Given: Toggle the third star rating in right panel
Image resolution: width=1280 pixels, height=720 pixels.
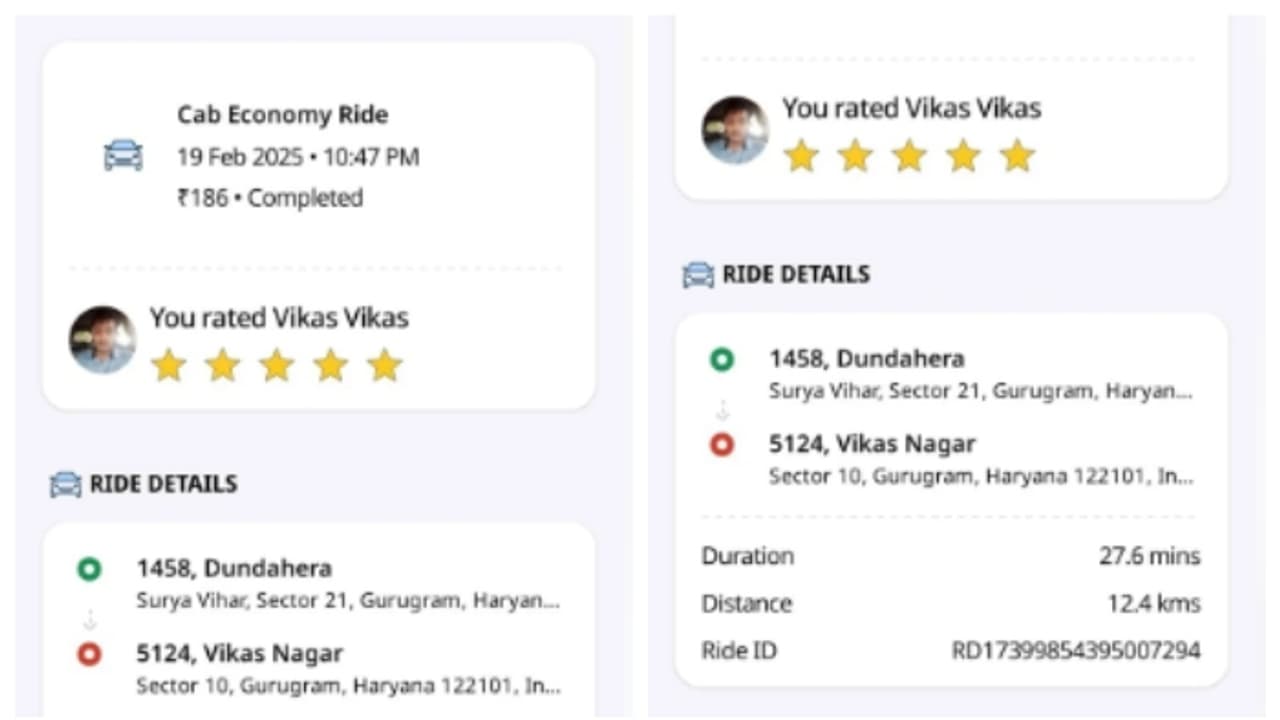Looking at the screenshot, I should (x=908, y=156).
